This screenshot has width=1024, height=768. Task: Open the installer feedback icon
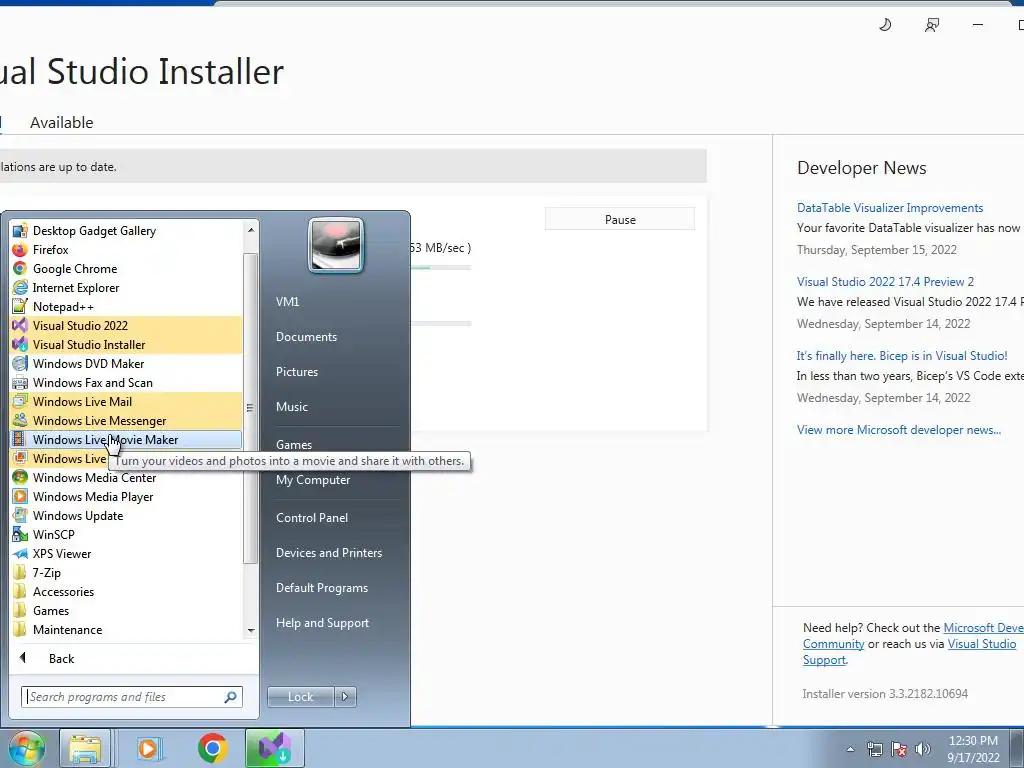point(932,25)
